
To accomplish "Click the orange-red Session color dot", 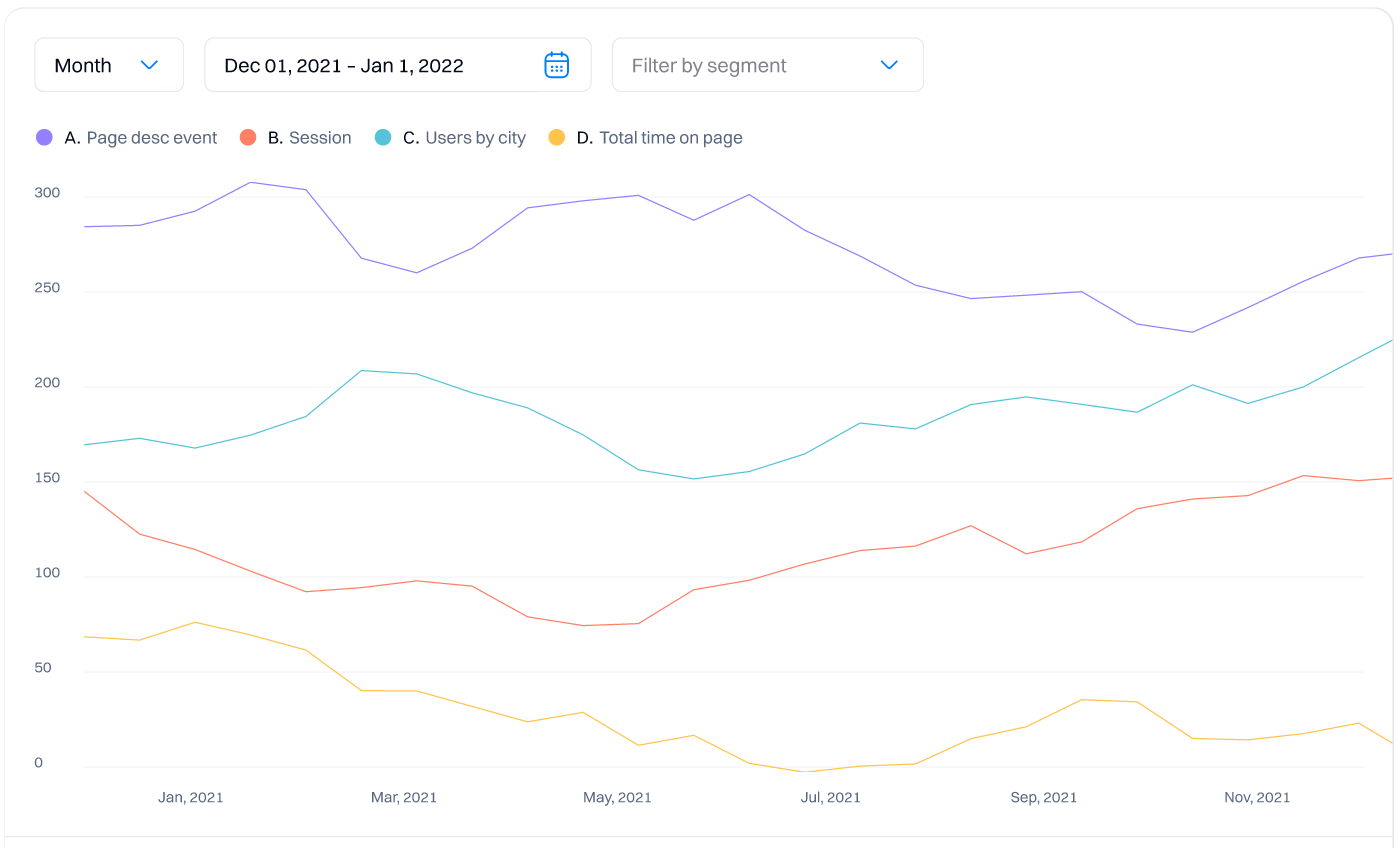I will (248, 138).
